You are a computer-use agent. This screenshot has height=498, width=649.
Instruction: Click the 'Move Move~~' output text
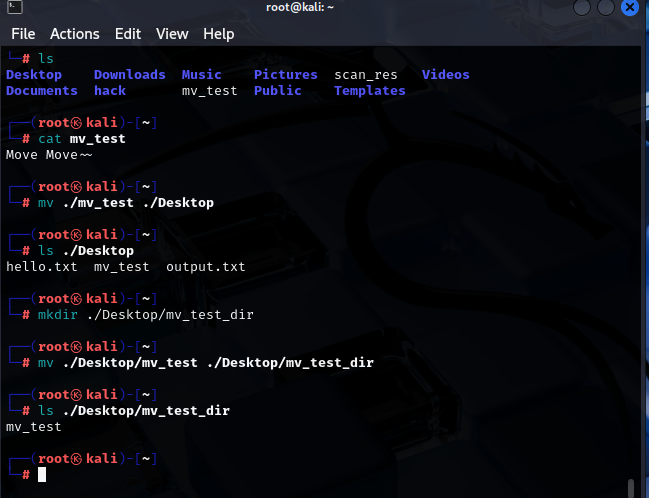(x=49, y=155)
